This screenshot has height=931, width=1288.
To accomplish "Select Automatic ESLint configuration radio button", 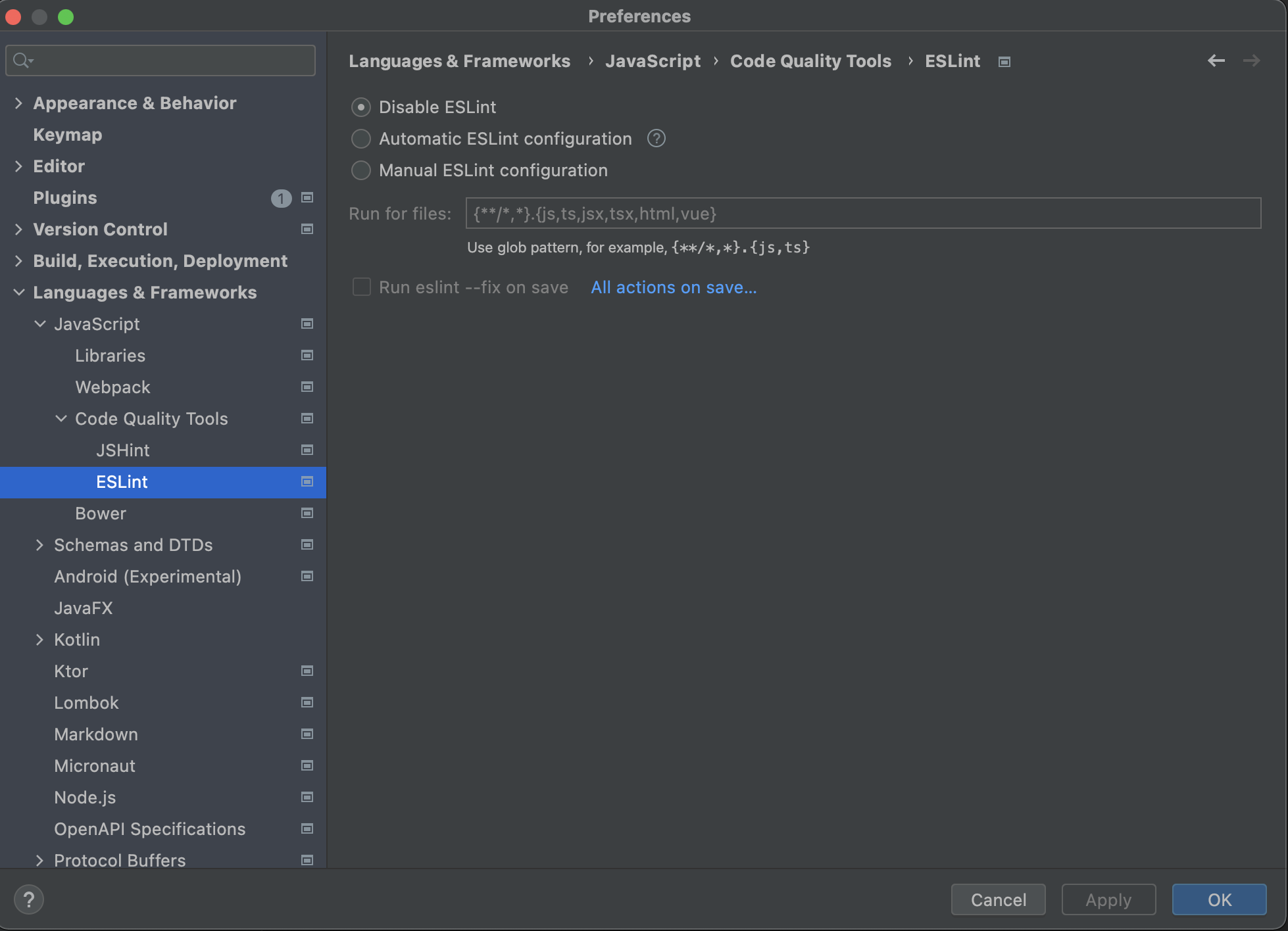I will [361, 139].
